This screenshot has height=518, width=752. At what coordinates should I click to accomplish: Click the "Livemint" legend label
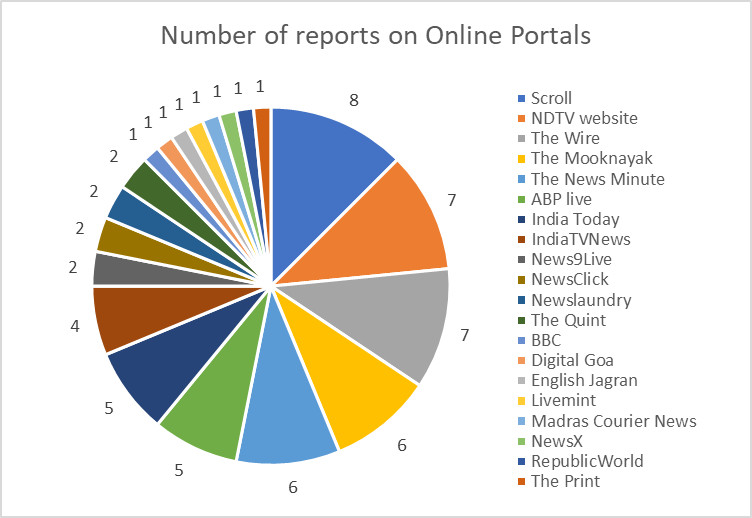(562, 401)
